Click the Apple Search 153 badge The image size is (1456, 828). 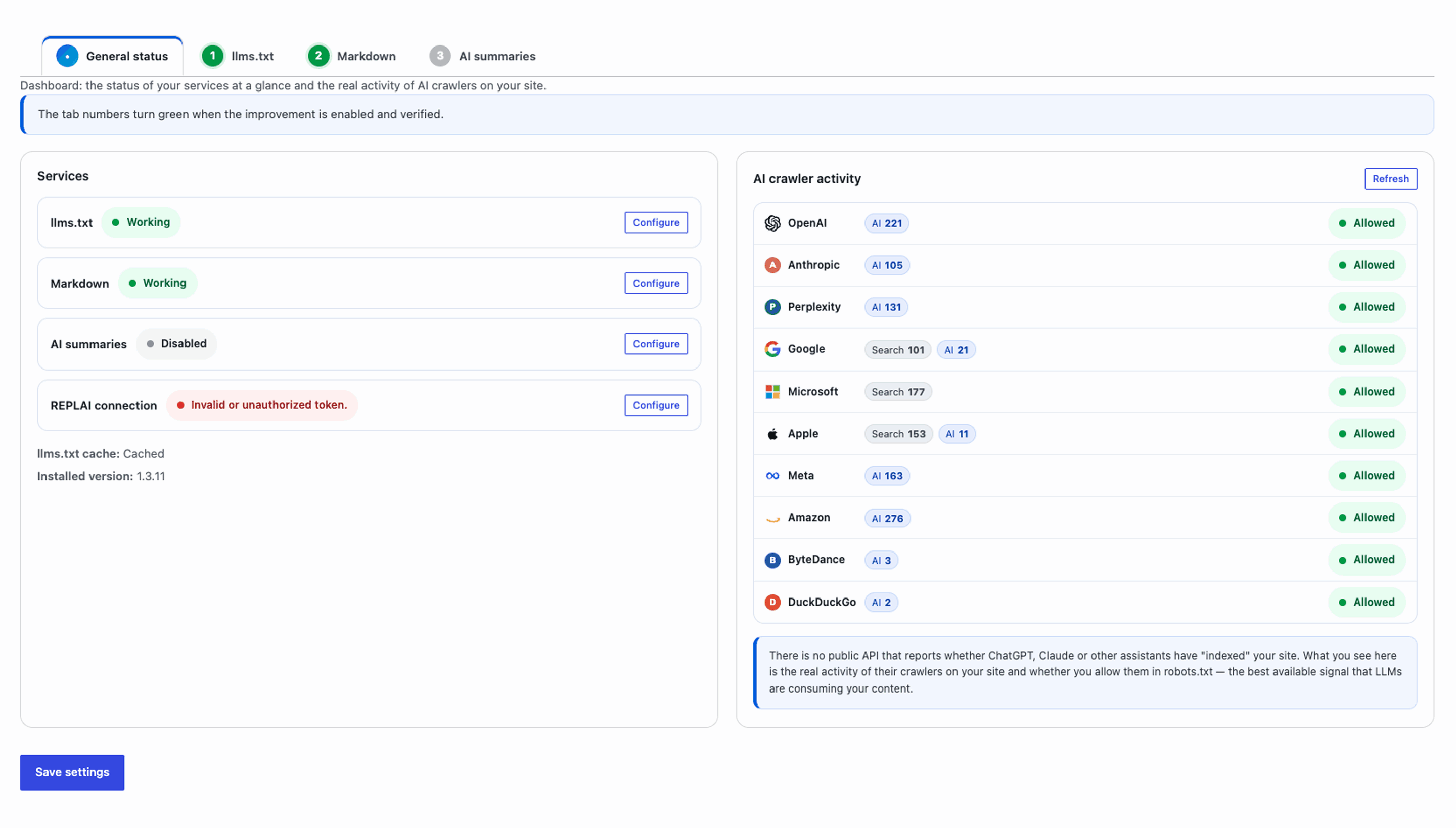pos(899,434)
